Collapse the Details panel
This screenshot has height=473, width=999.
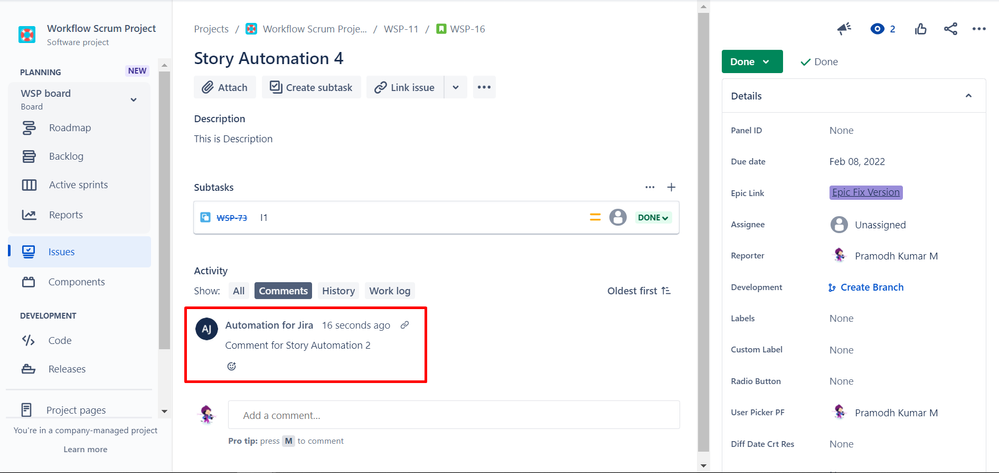coord(968,96)
